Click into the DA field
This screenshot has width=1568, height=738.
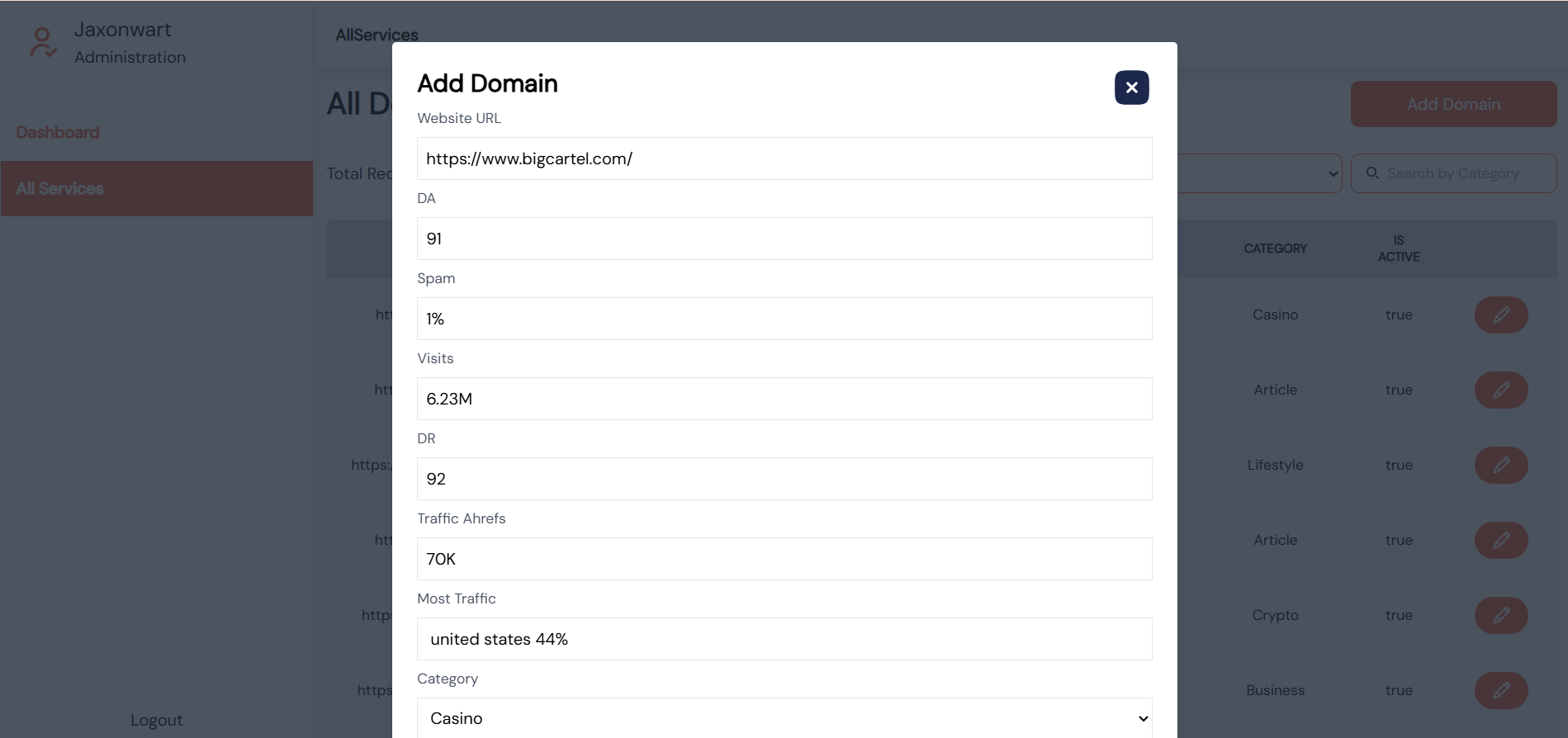784,239
